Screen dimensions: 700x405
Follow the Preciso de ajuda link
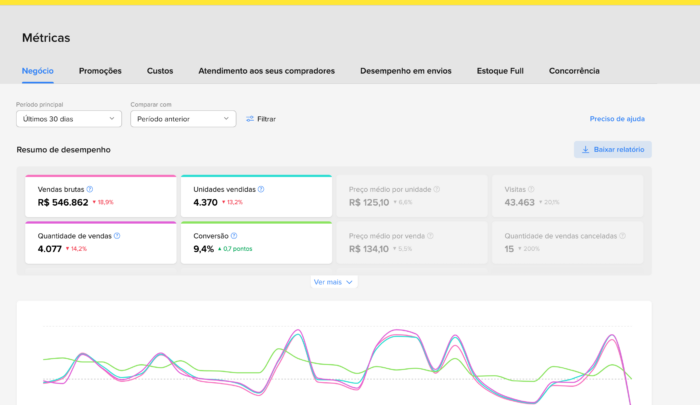(617, 119)
